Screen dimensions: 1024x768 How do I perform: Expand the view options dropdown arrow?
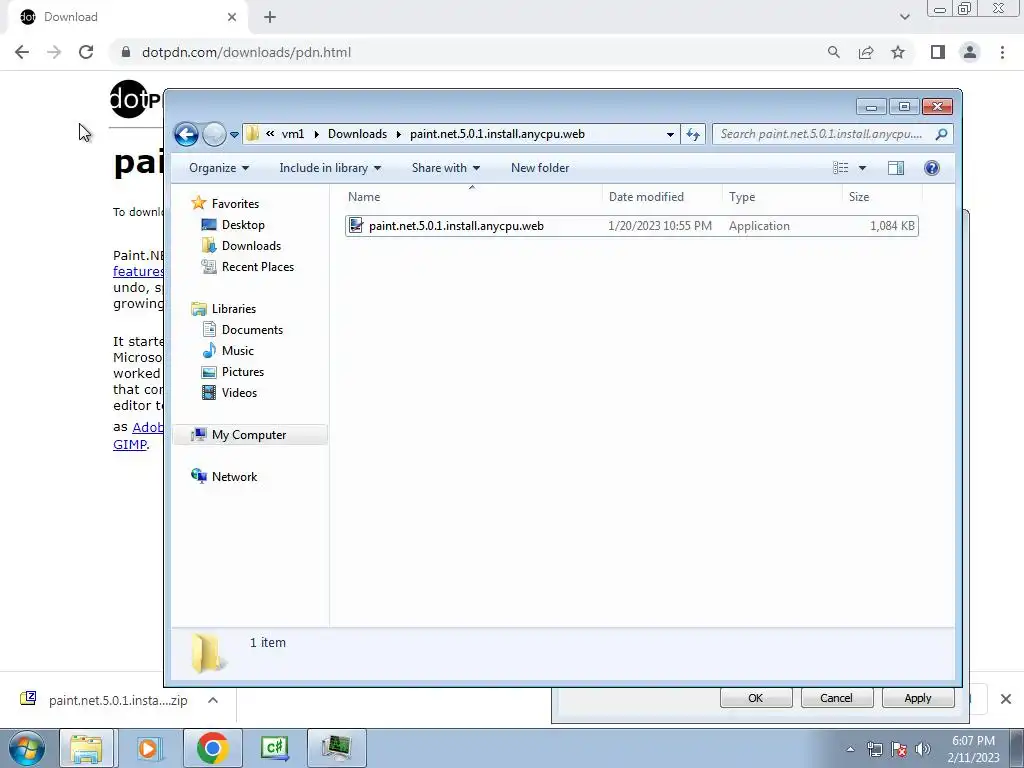pyautogui.click(x=862, y=168)
